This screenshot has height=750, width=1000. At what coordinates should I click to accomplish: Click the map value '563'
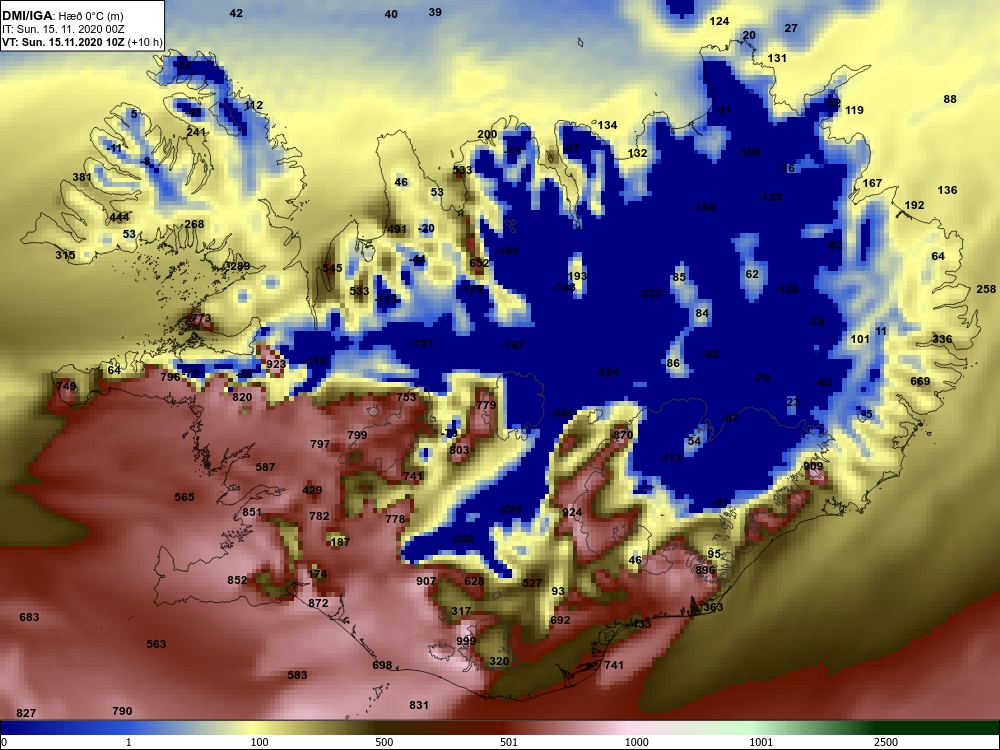tap(156, 645)
